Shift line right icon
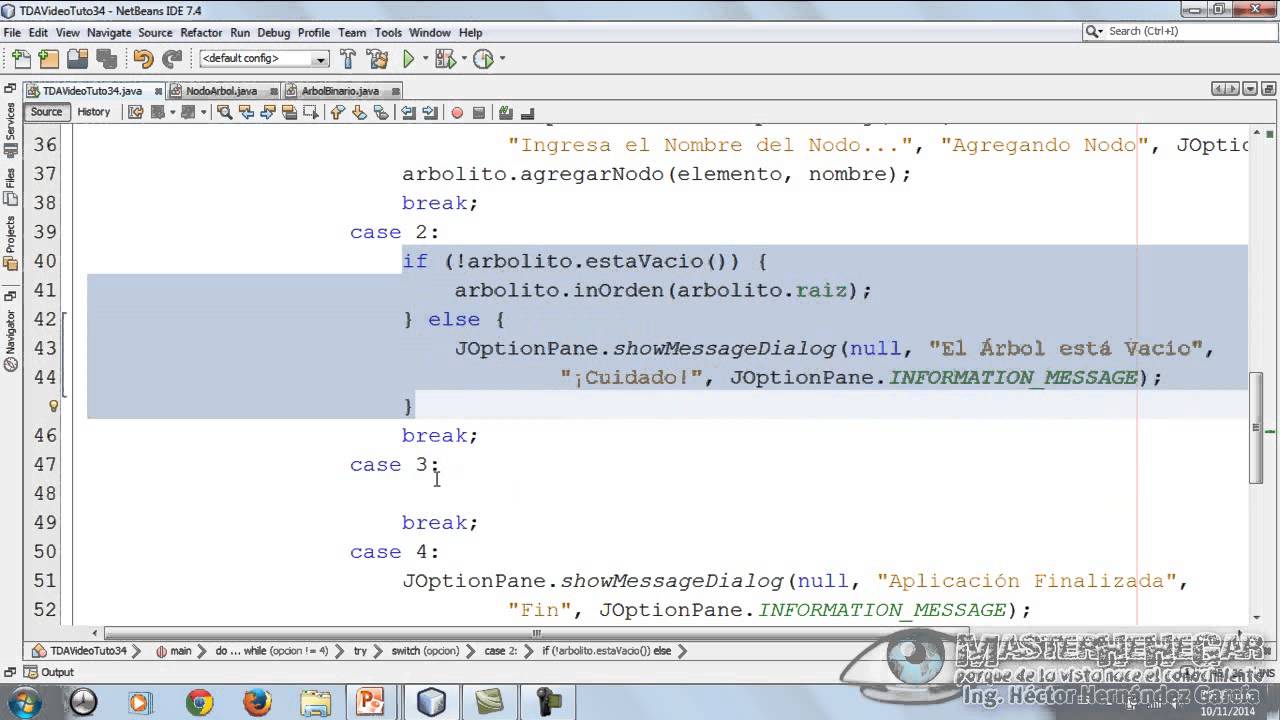 (430, 112)
